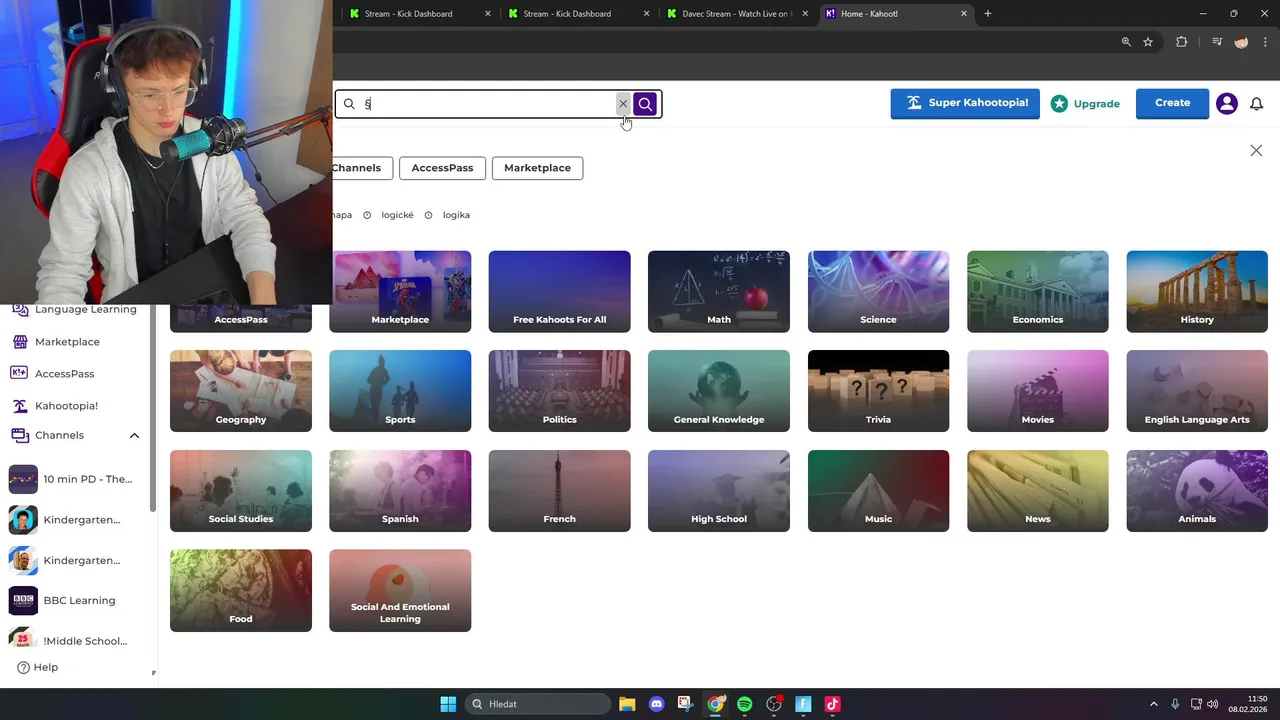Open Language Learning in the sidebar
The width and height of the screenshot is (1280, 720).
point(74,309)
